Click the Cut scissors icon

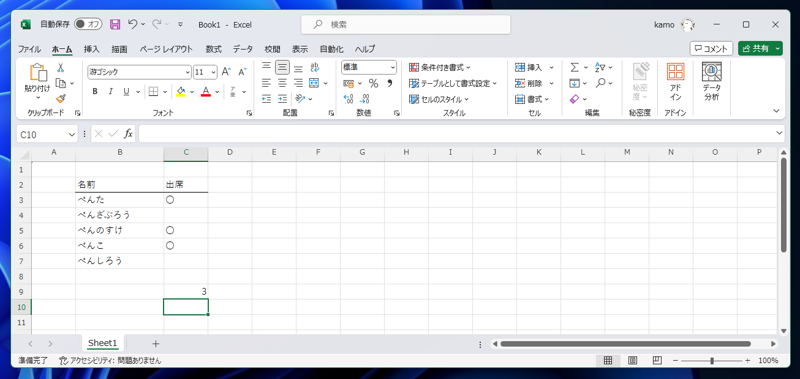click(x=60, y=67)
